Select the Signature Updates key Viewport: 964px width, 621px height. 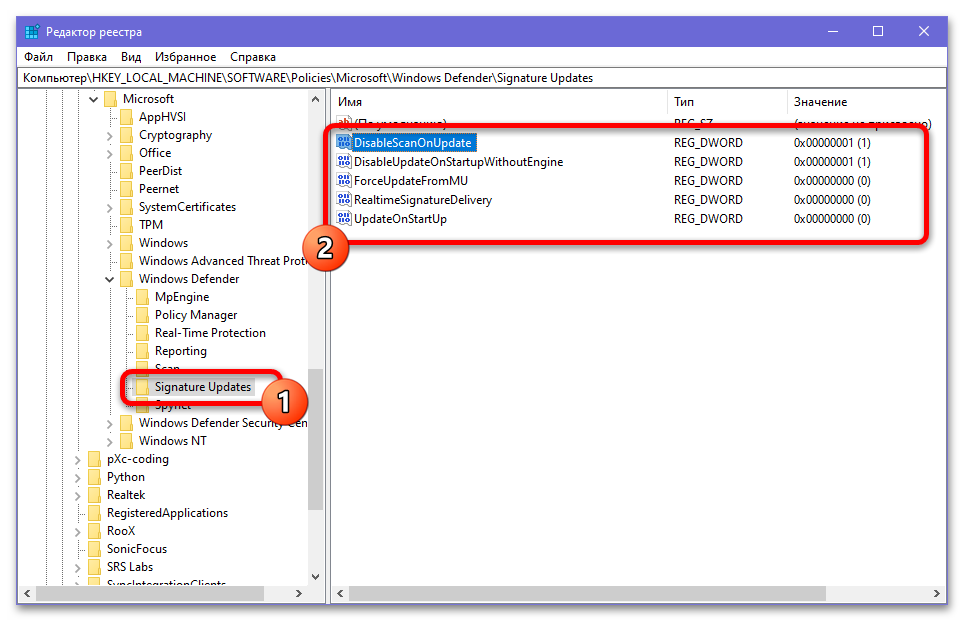(203, 387)
